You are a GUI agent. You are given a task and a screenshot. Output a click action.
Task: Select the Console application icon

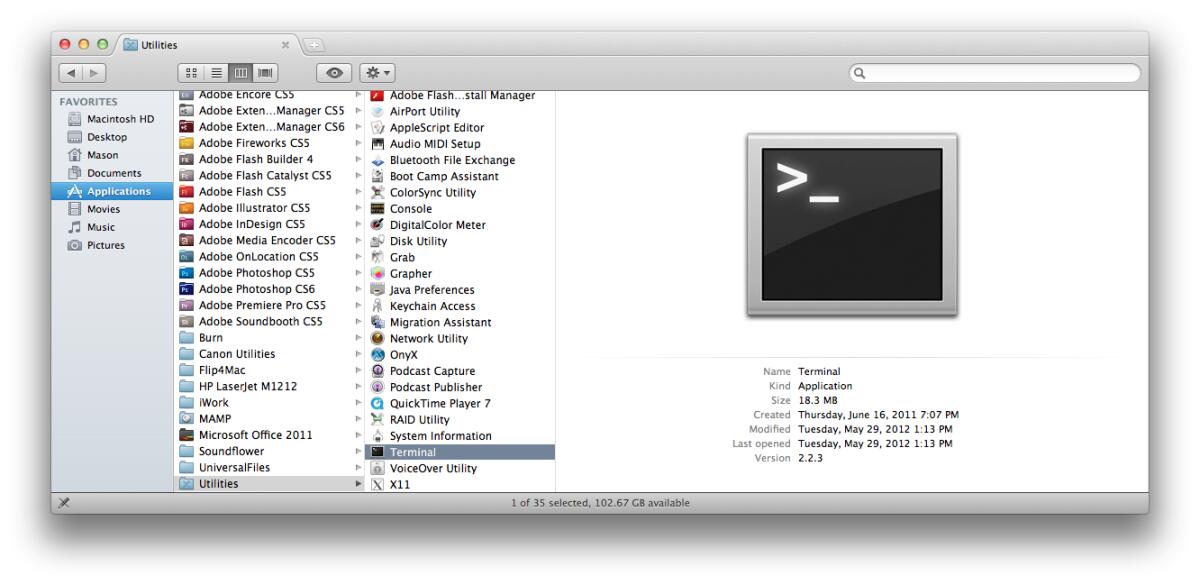tap(376, 208)
